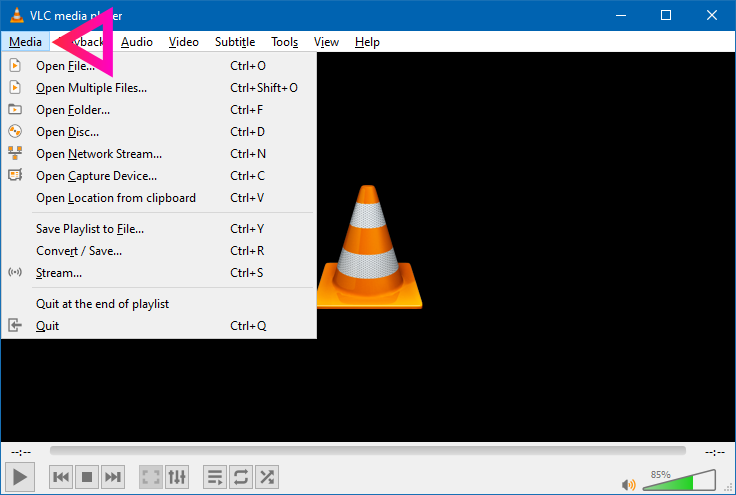Minimize the VLC window
Image resolution: width=736 pixels, height=495 pixels.
[x=621, y=15]
